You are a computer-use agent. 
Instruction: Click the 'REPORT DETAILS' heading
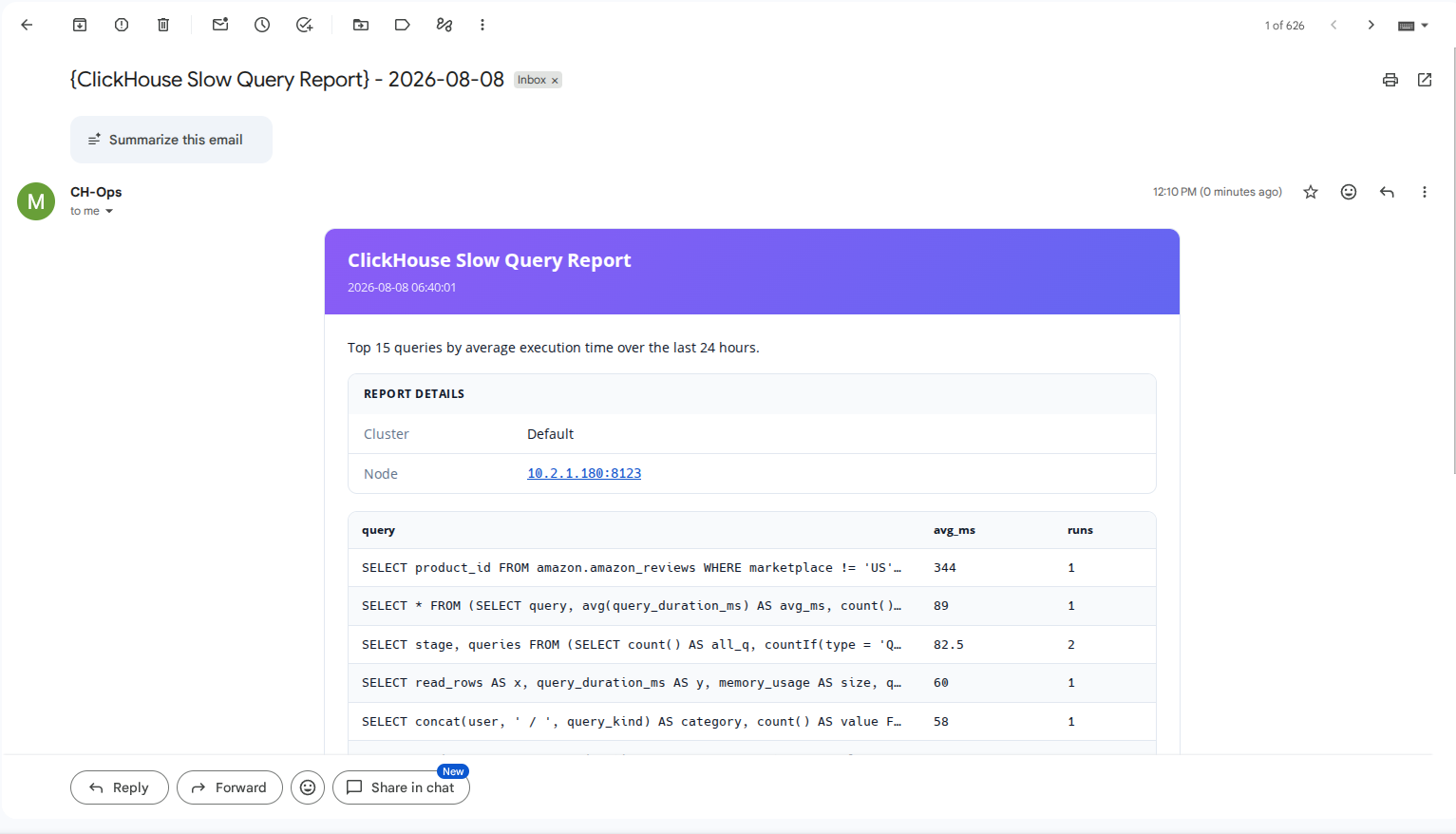[414, 394]
